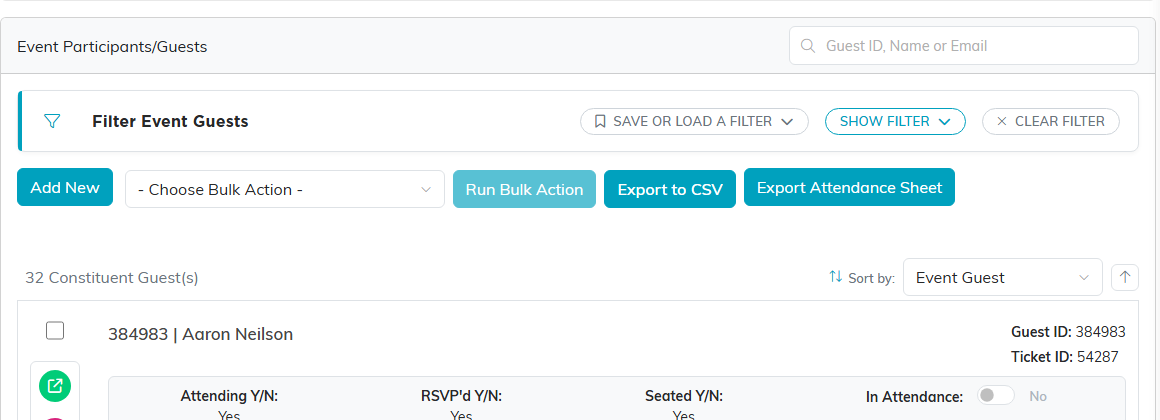The height and width of the screenshot is (420, 1160).
Task: Click the green open-record icon
Action: pos(55,385)
